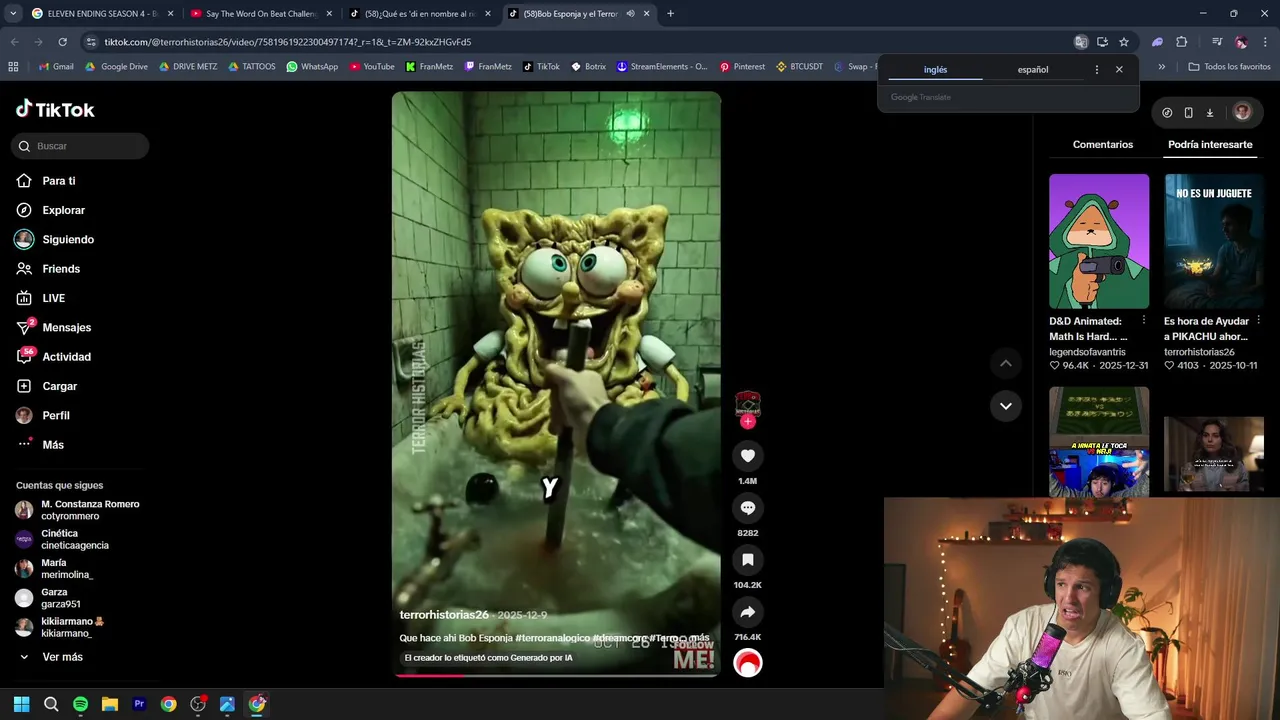This screenshot has height=720, width=1280.
Task: Open the TikTok logo home link
Action: (55, 109)
